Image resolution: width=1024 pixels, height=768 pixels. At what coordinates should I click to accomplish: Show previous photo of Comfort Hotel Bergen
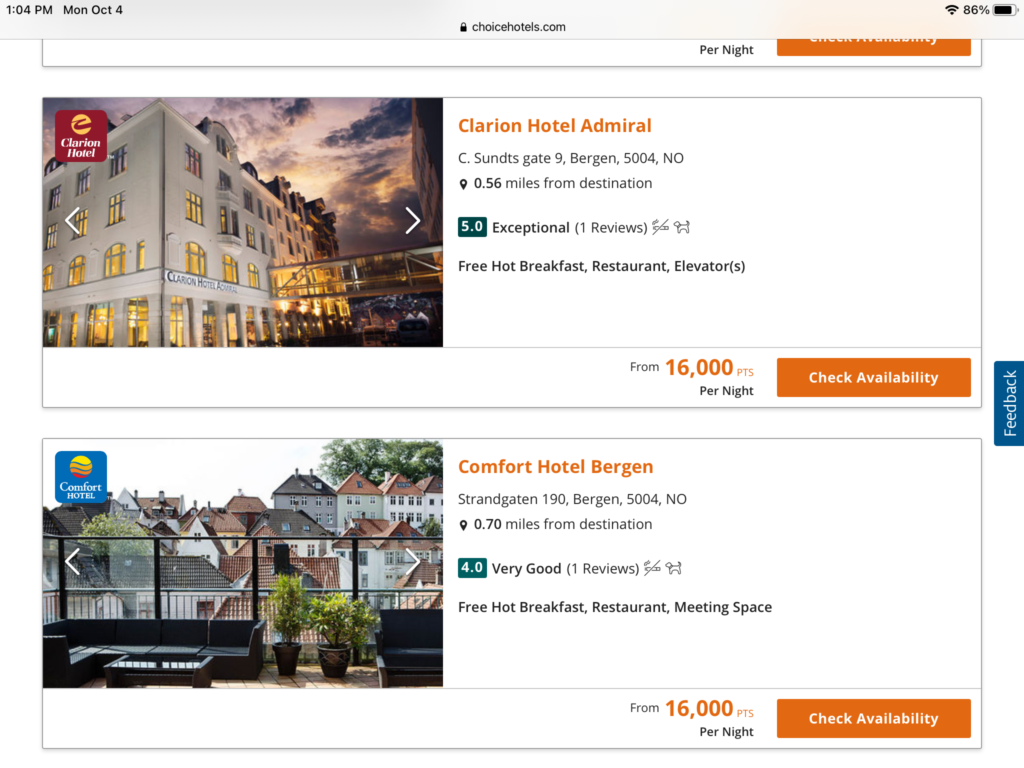pos(72,562)
